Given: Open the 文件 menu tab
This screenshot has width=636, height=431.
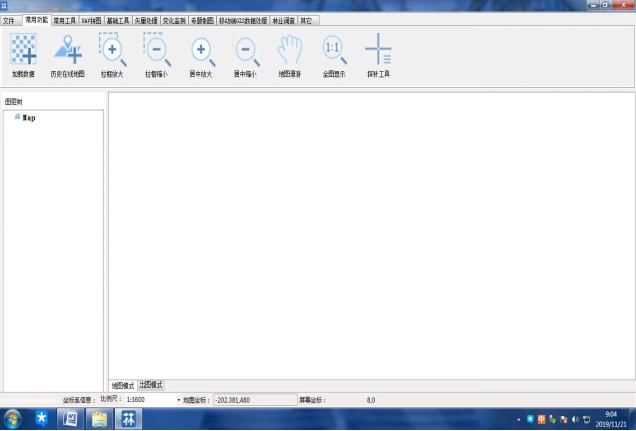Looking at the screenshot, I should (x=10, y=19).
